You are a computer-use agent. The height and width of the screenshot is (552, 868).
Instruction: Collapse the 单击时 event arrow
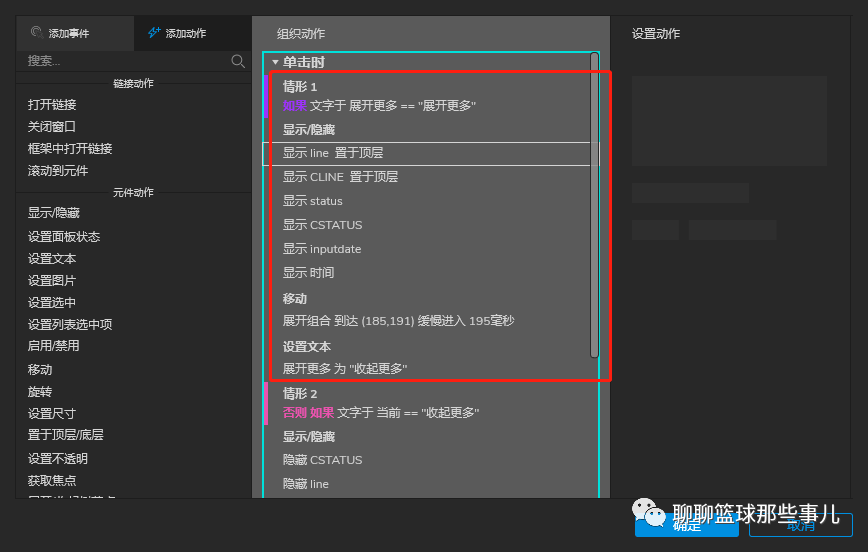click(x=275, y=62)
